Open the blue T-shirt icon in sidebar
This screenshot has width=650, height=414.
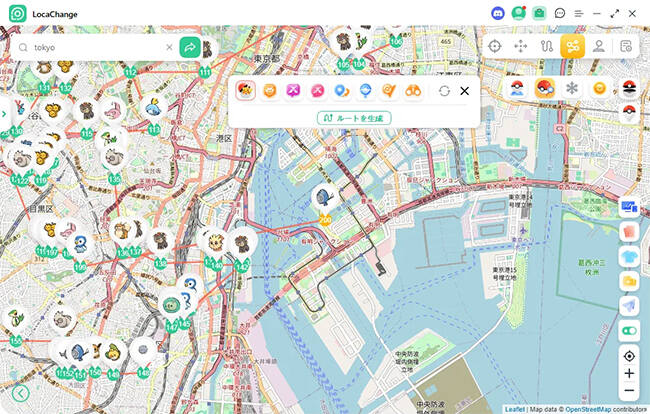(629, 257)
